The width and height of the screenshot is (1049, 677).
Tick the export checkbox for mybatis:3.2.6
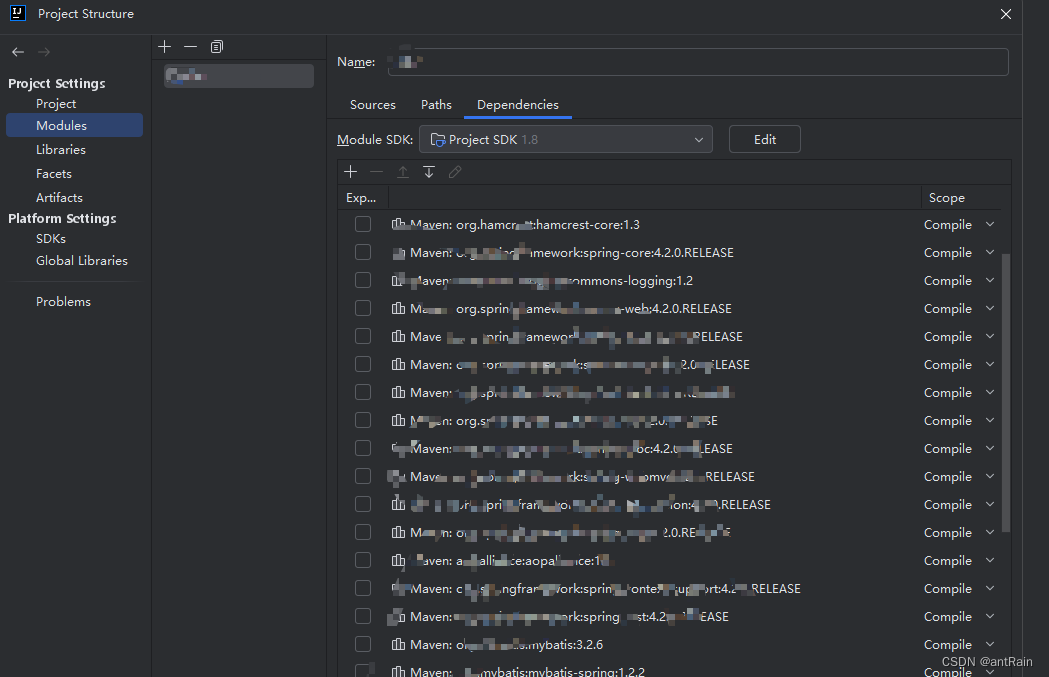pos(363,644)
